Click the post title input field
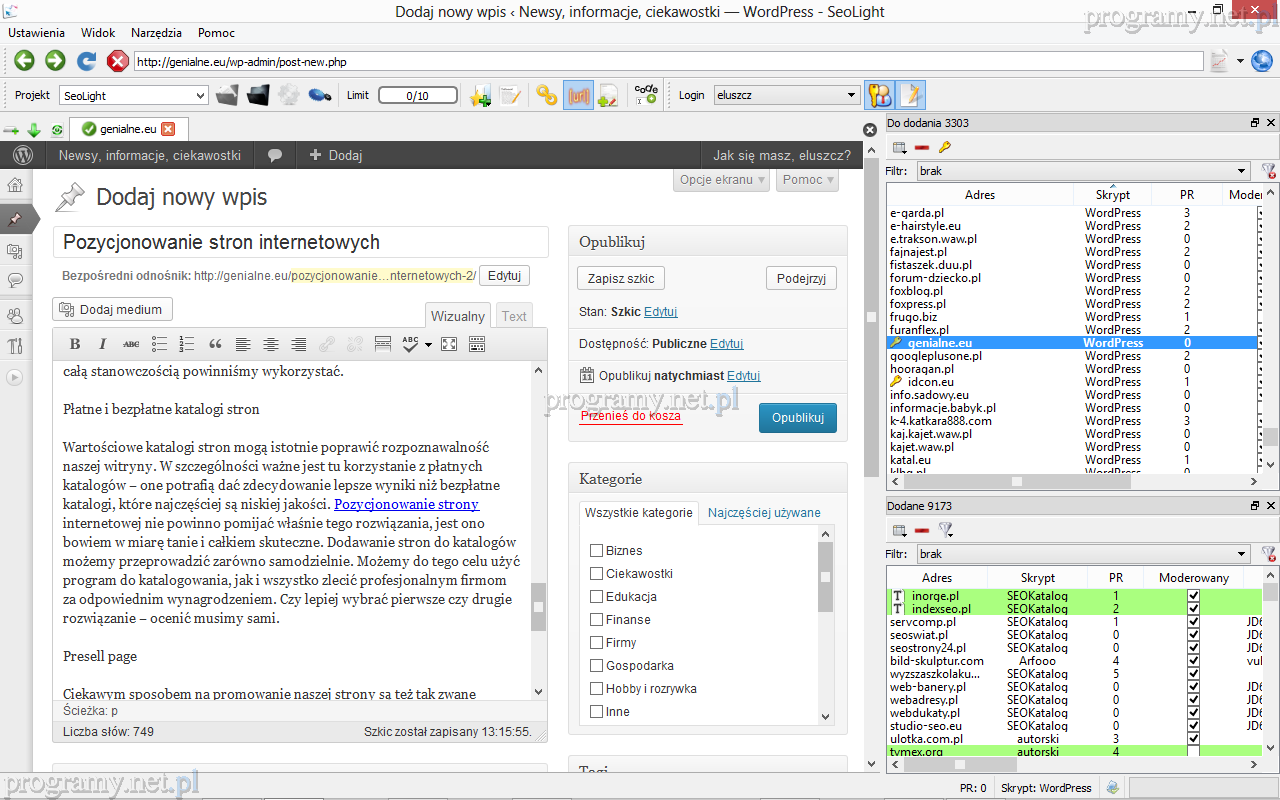Image resolution: width=1280 pixels, height=800 pixels. [300, 242]
